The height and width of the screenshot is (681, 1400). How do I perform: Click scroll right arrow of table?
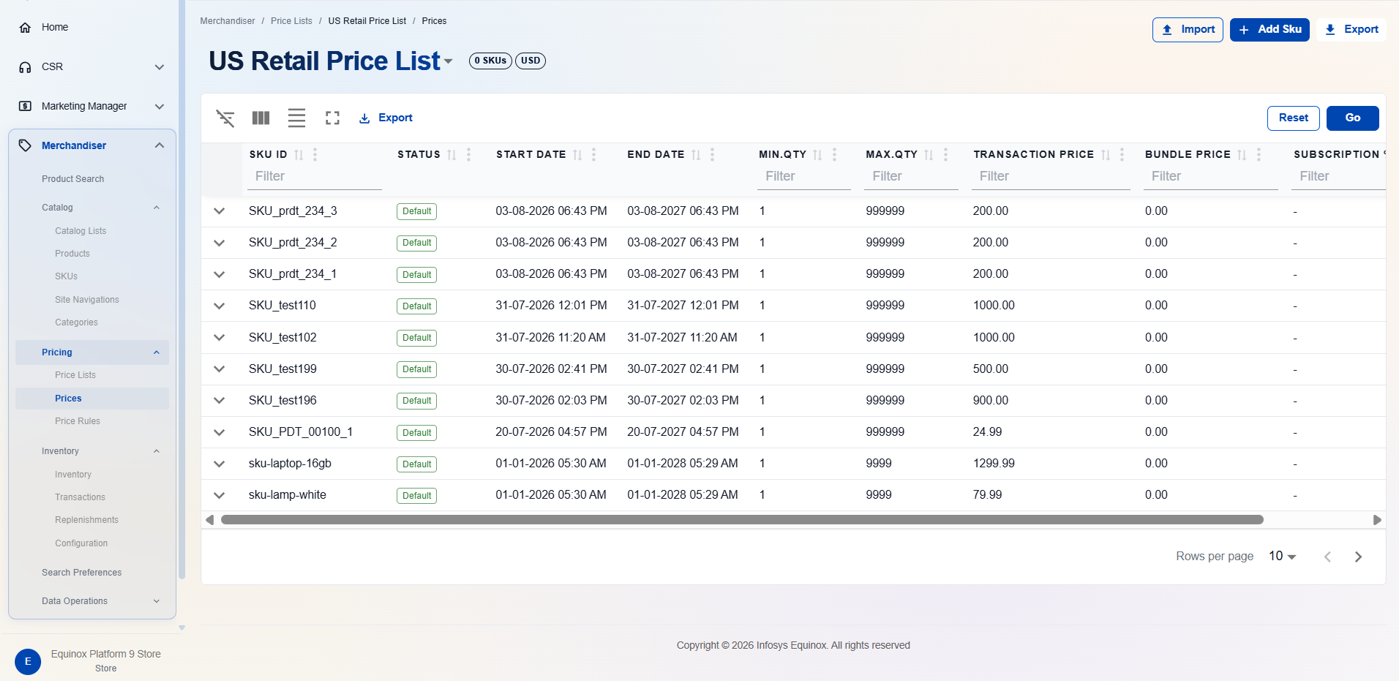click(x=1377, y=520)
